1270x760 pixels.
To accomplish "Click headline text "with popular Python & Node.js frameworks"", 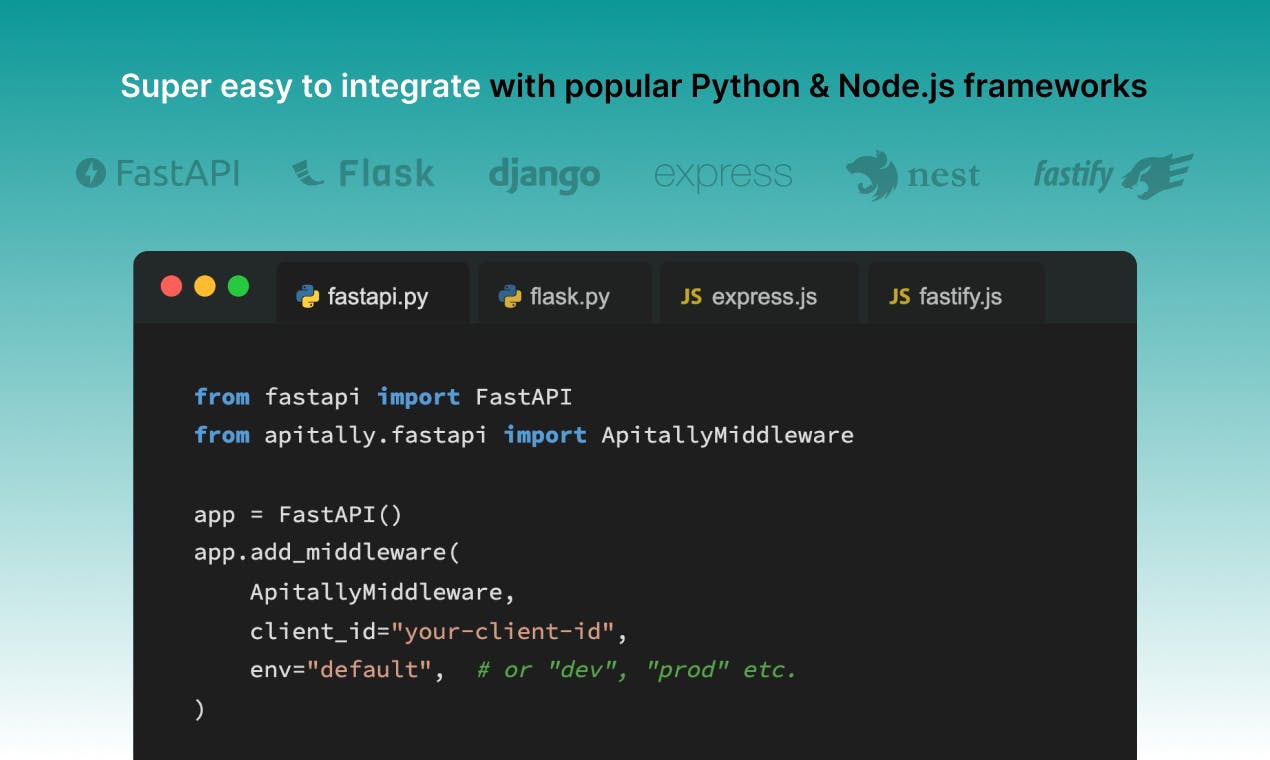I will [818, 86].
